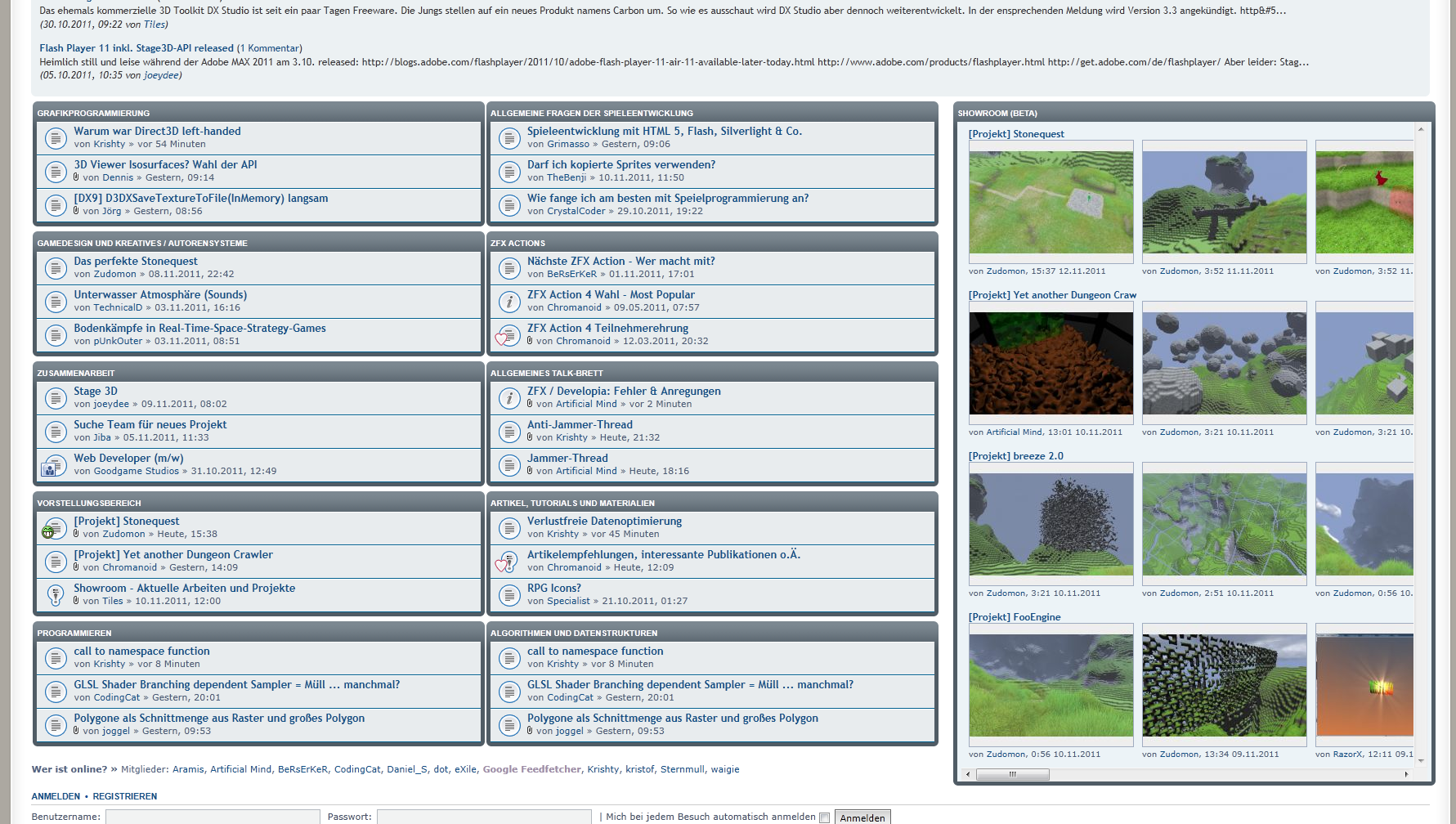Open the ANMELDEN menu link

(56, 796)
